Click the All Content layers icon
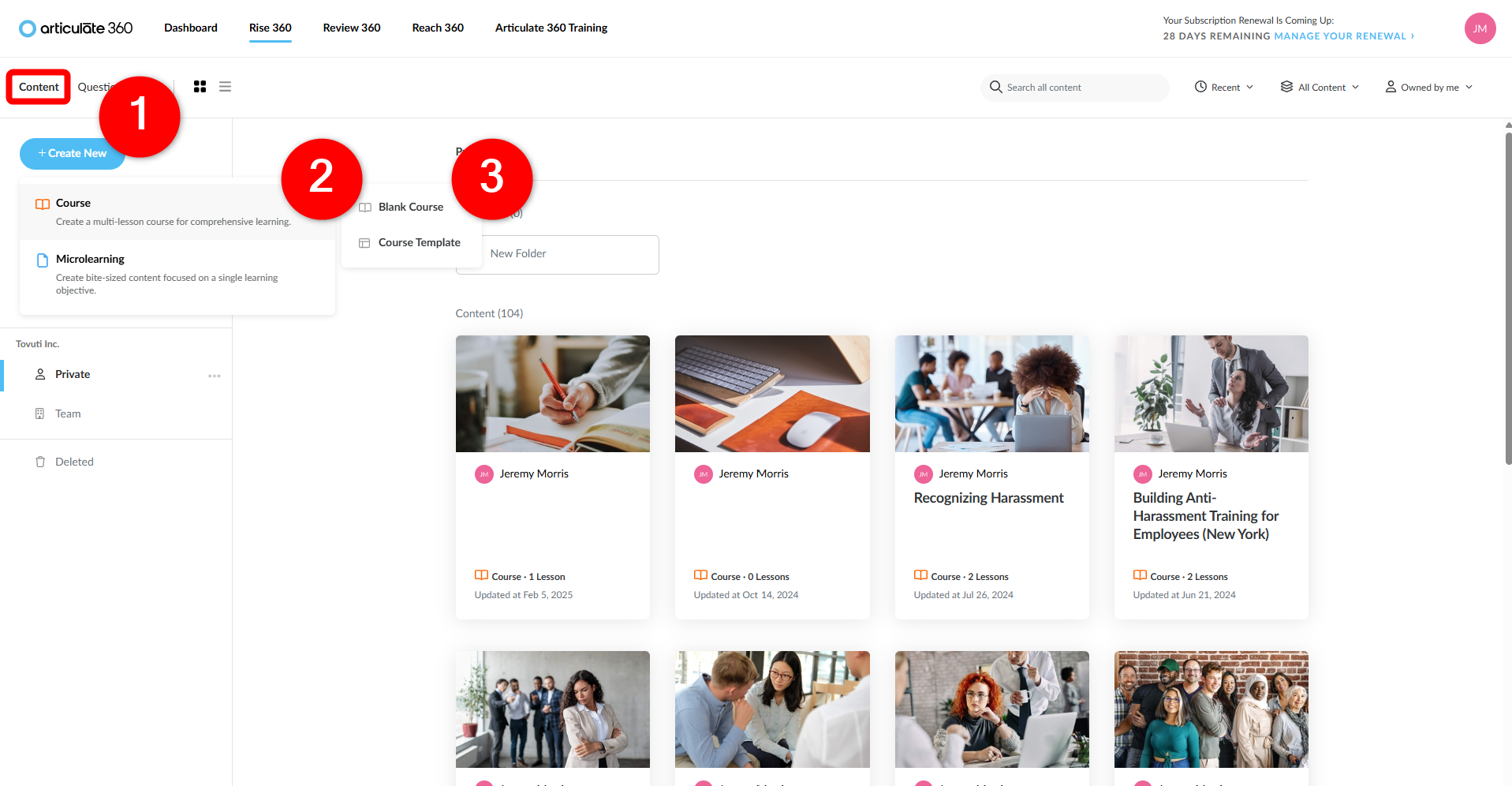 (1286, 87)
